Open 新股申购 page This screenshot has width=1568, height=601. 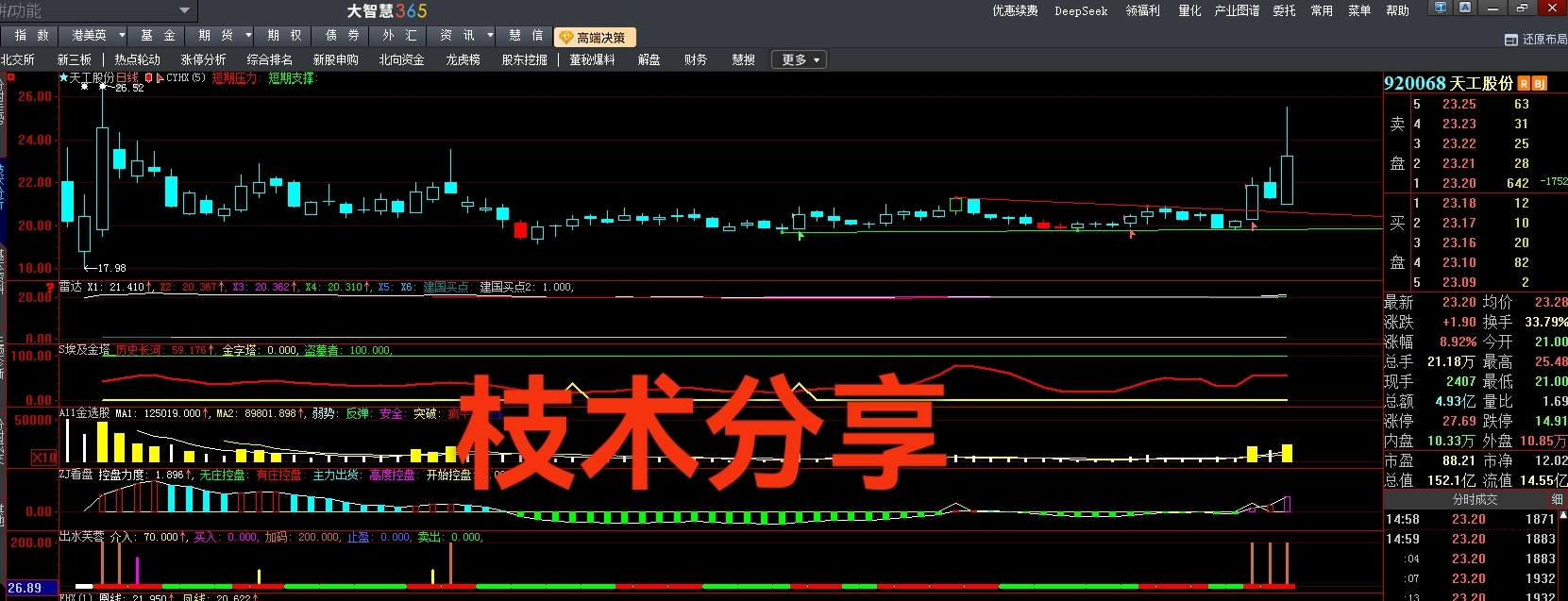[x=336, y=59]
